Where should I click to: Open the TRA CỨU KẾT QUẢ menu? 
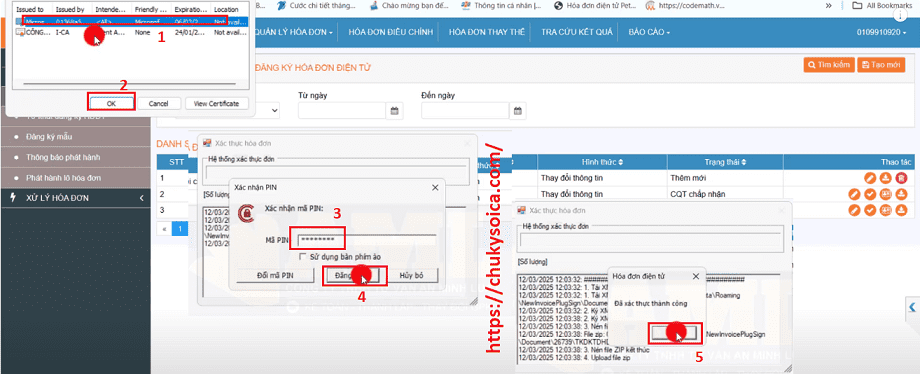pos(577,32)
